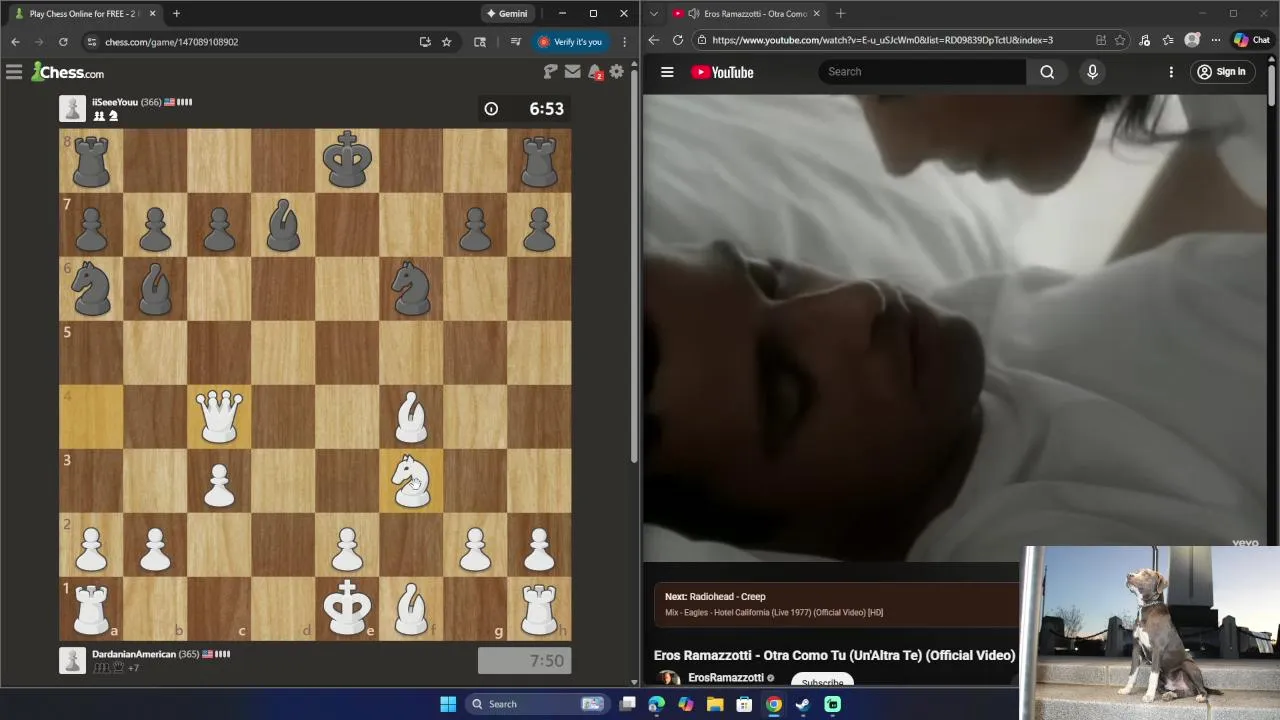Select the white bishop on f4

pyautogui.click(x=411, y=417)
